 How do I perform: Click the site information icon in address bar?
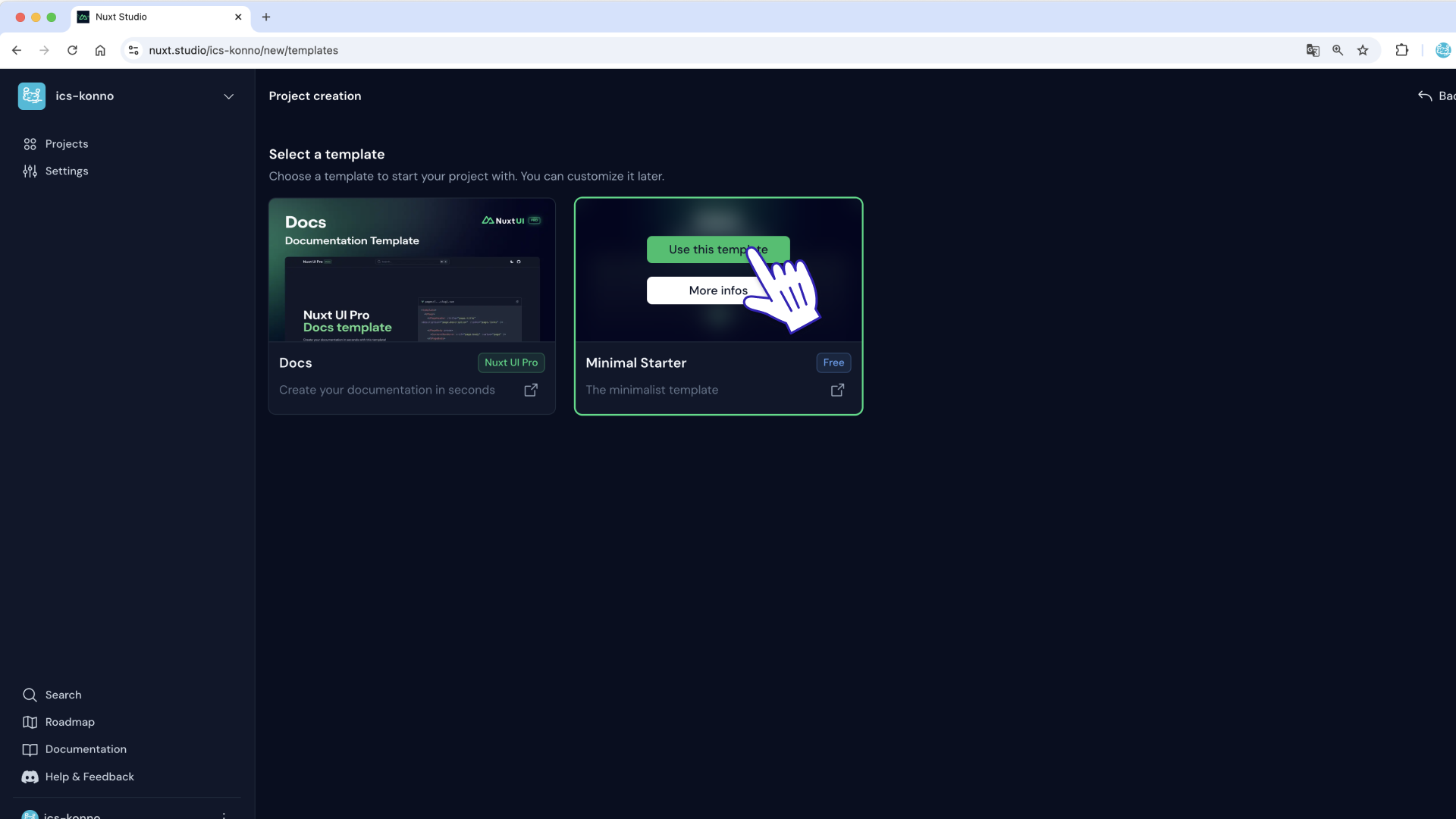pos(133,50)
